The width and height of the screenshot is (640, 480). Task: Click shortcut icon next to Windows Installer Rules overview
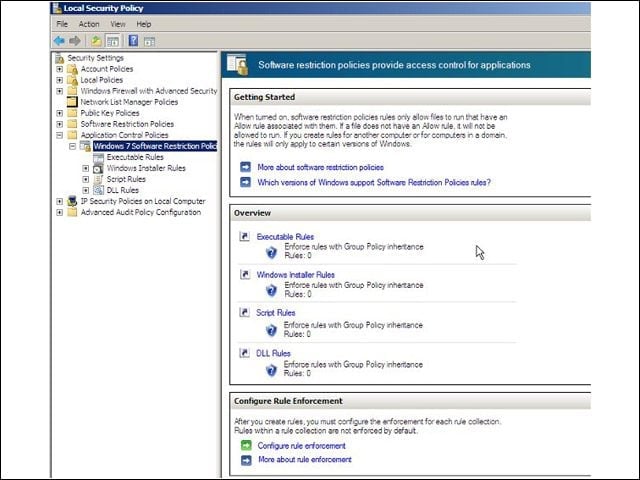tap(244, 274)
